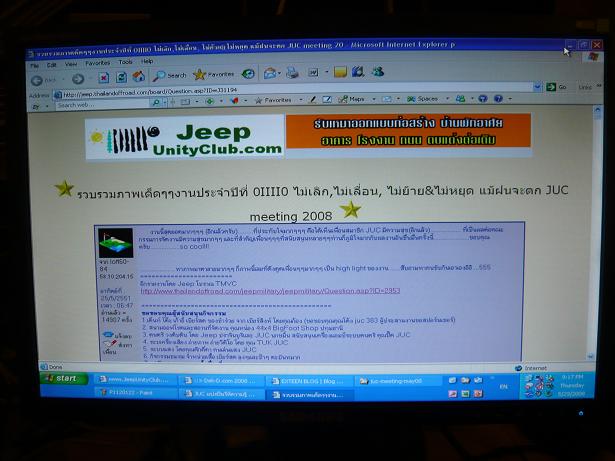Click the Stop loading icon
The width and height of the screenshot is (615, 461).
[102, 77]
